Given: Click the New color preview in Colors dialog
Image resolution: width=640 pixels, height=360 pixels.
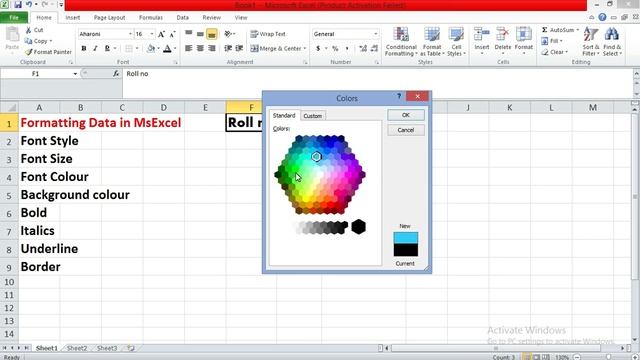Looking at the screenshot, I should point(406,238).
